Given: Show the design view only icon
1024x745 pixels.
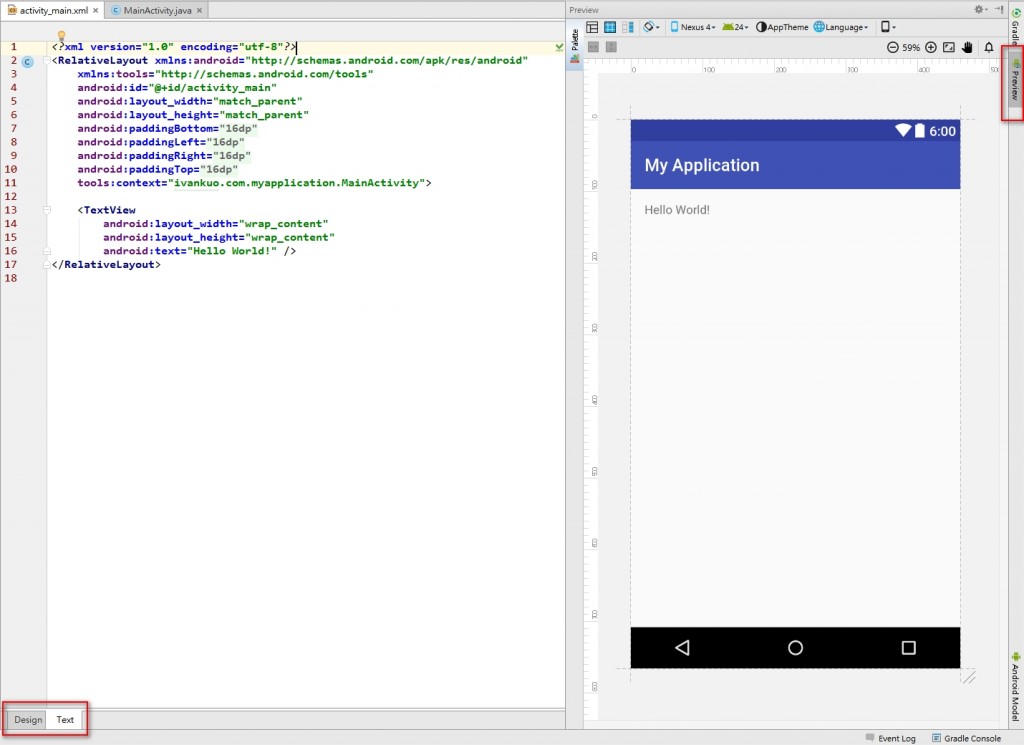Looking at the screenshot, I should tap(592, 27).
